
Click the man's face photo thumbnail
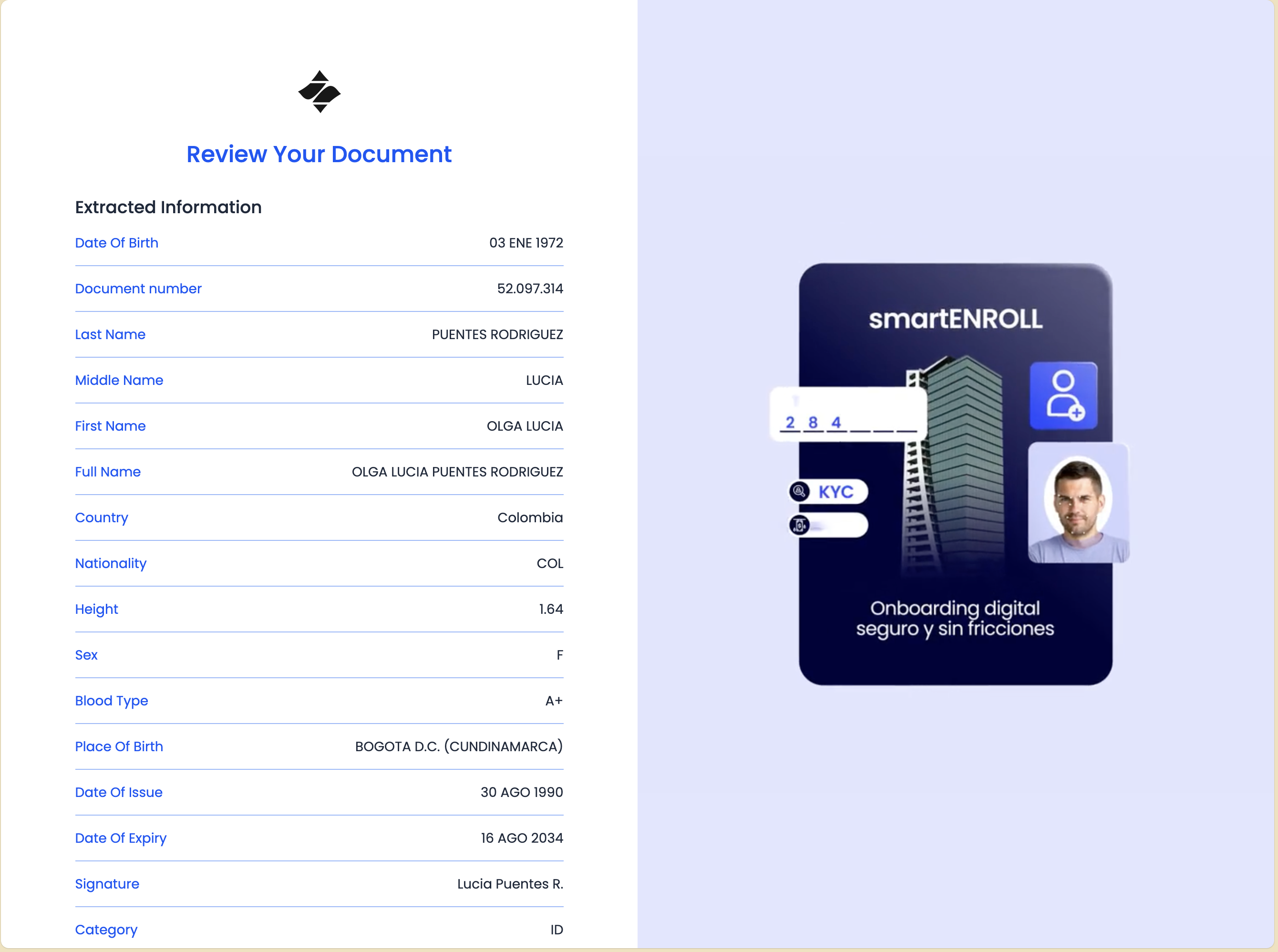click(x=1078, y=502)
